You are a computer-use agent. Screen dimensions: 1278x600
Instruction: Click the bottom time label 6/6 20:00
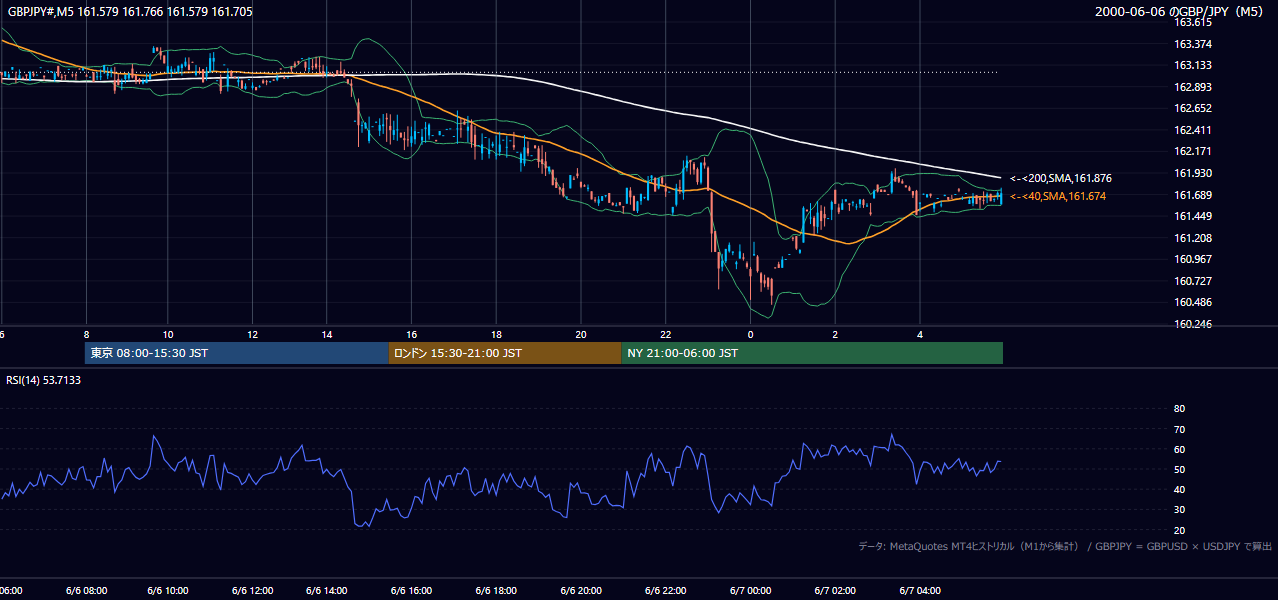(579, 591)
